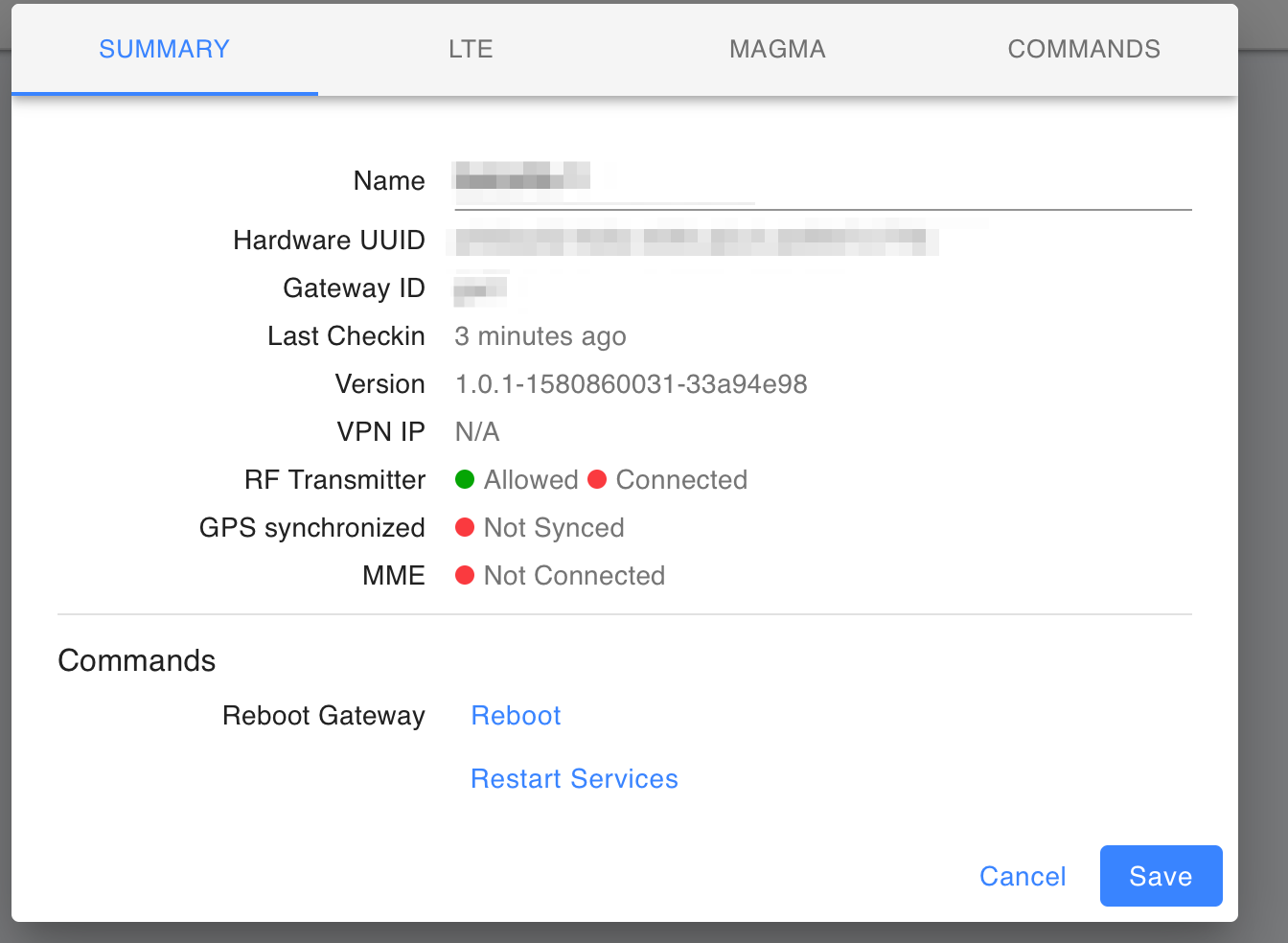Return to the SUMMARY tab
Screen dimensions: 1288x943
pos(164,49)
